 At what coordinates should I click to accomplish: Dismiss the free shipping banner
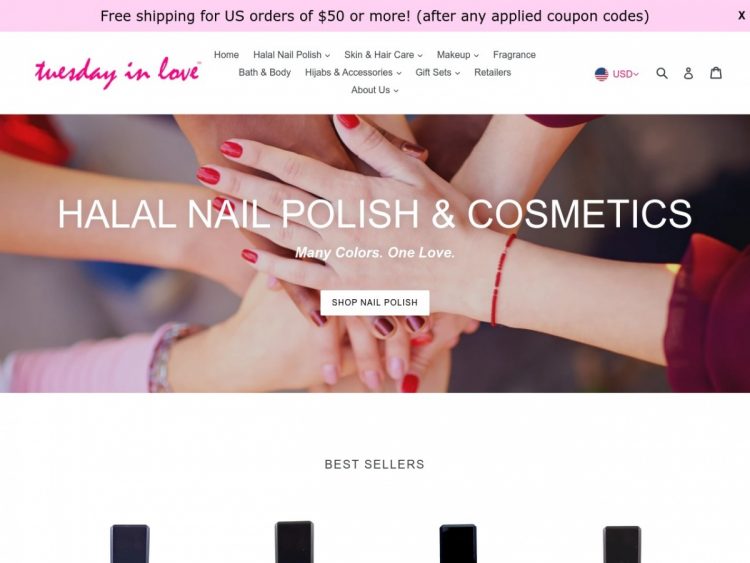[741, 16]
